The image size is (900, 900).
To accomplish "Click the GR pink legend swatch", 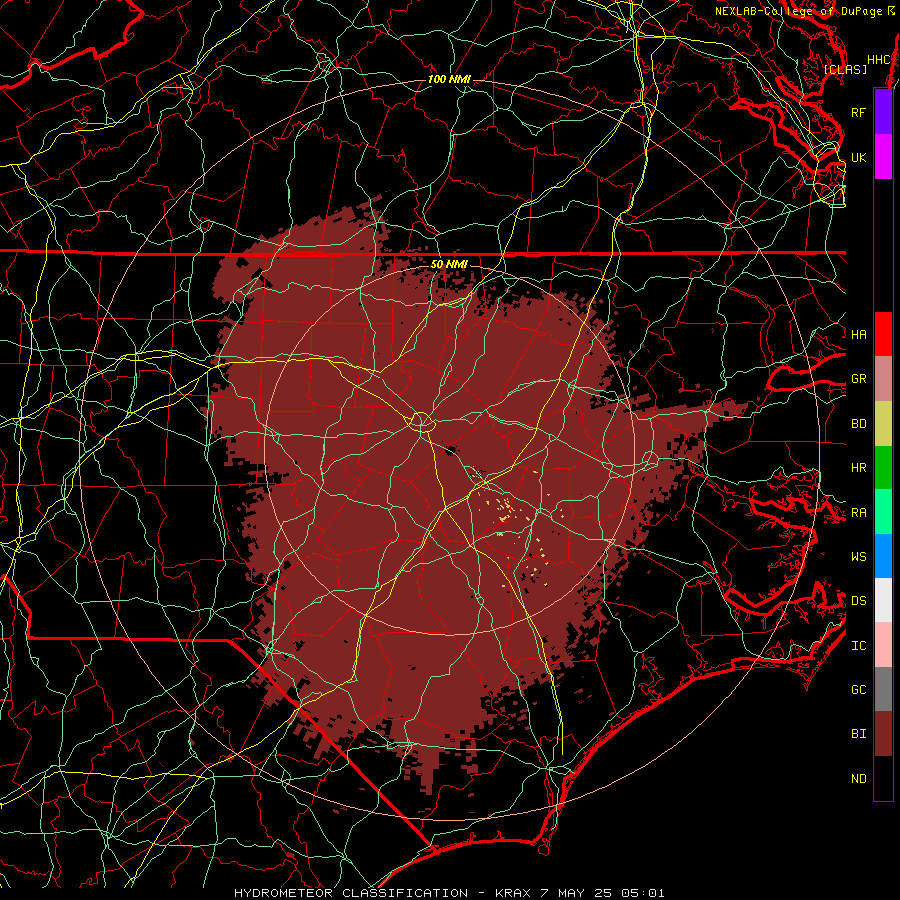I will [883, 378].
